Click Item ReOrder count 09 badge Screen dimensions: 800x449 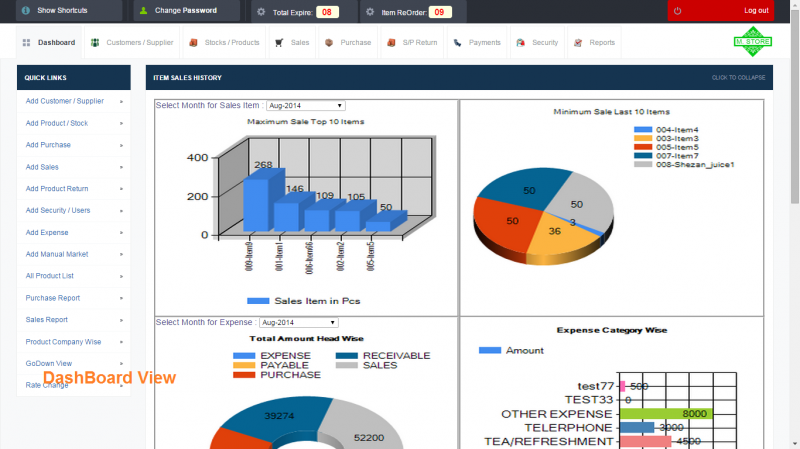click(439, 12)
